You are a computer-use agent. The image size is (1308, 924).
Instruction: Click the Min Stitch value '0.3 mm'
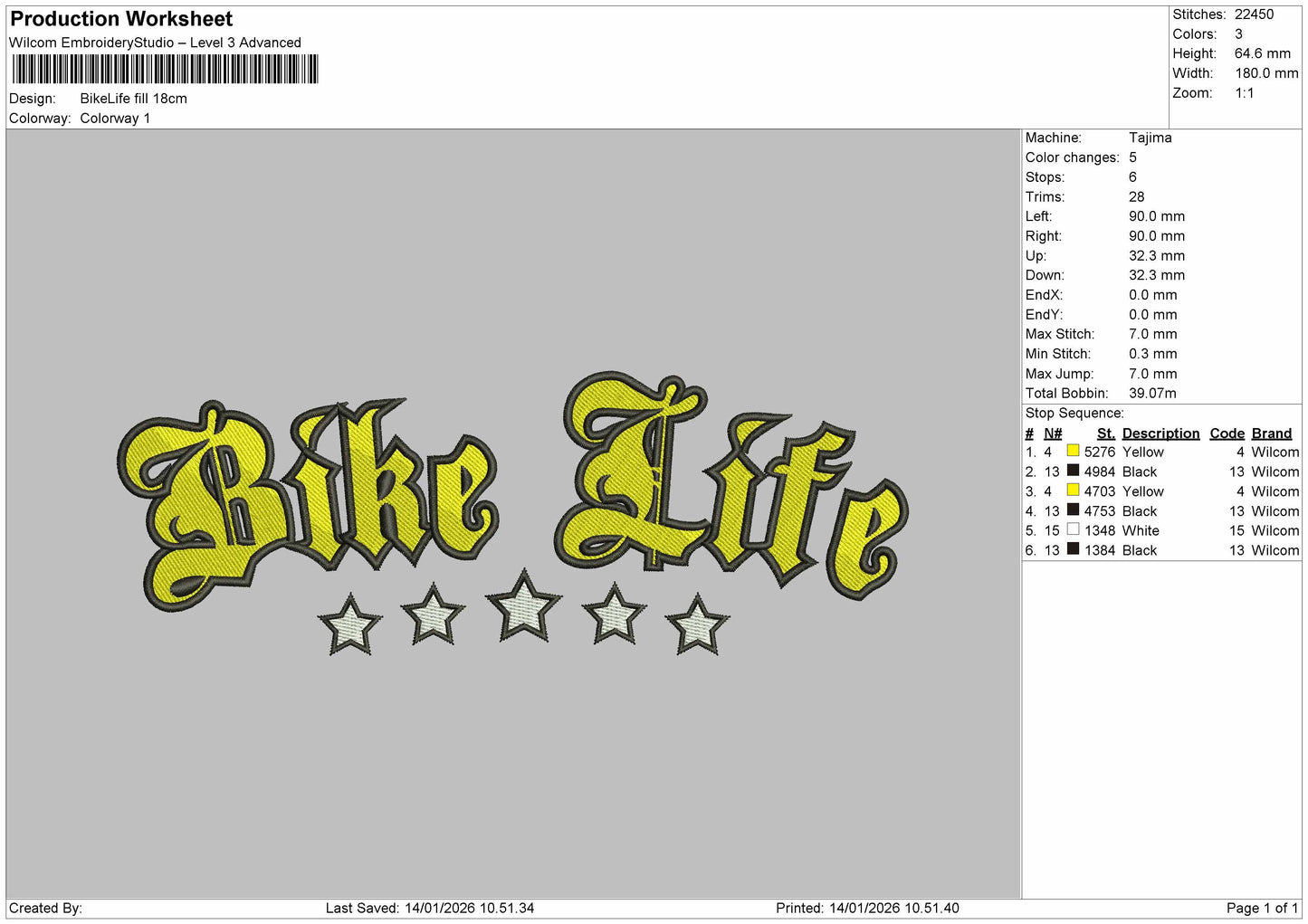click(1152, 354)
